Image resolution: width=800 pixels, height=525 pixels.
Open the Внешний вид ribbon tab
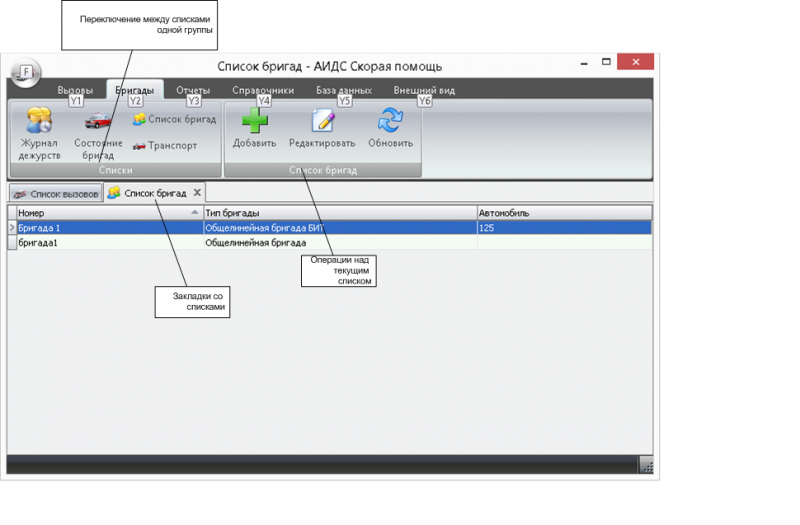click(x=424, y=90)
